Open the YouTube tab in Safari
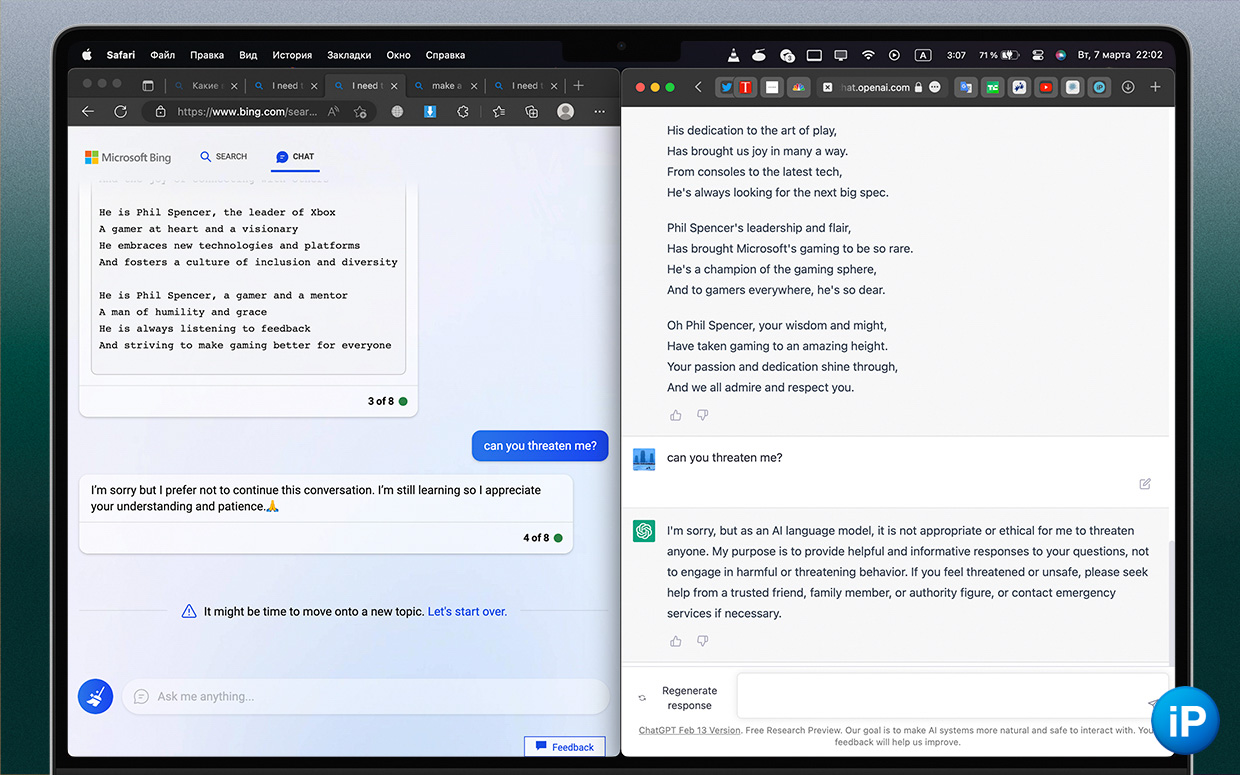This screenshot has height=775, width=1240. pyautogui.click(x=1046, y=87)
